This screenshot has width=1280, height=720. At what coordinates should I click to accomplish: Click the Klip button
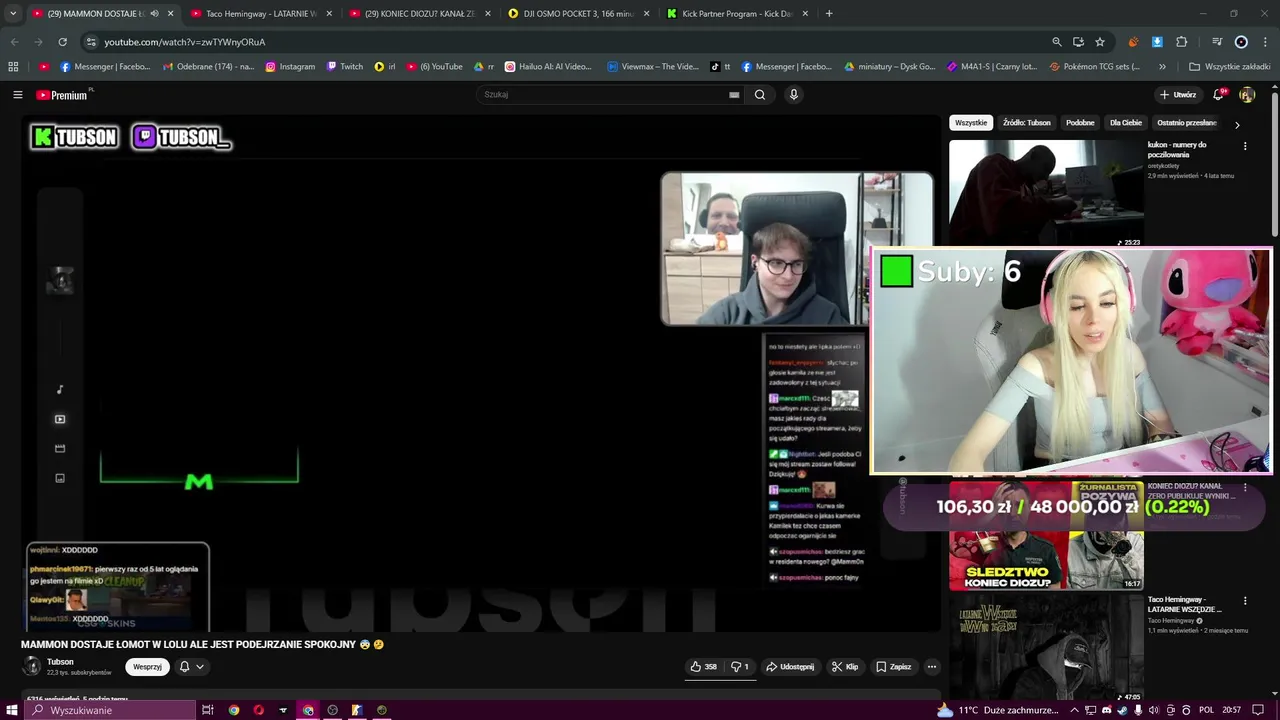[845, 667]
